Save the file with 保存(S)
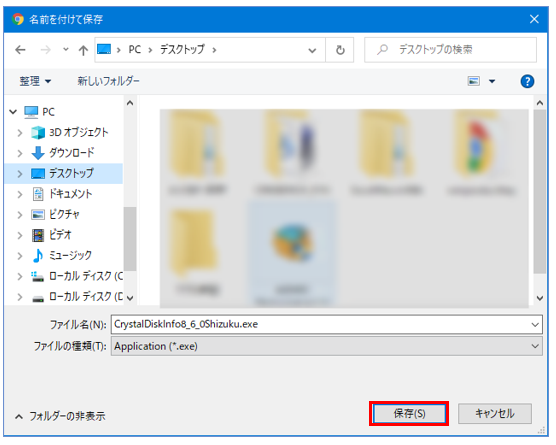Screen dimensions: 556x445 tap(409, 413)
